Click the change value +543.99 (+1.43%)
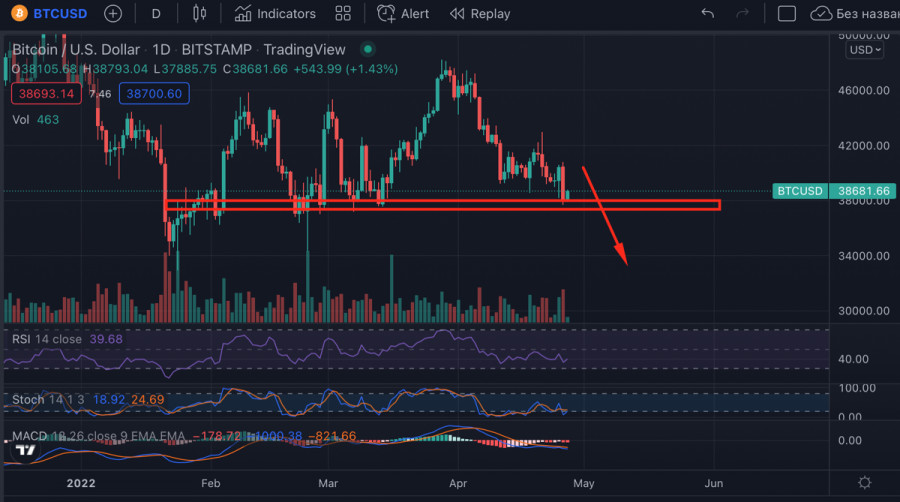900x502 pixels. coord(346,69)
